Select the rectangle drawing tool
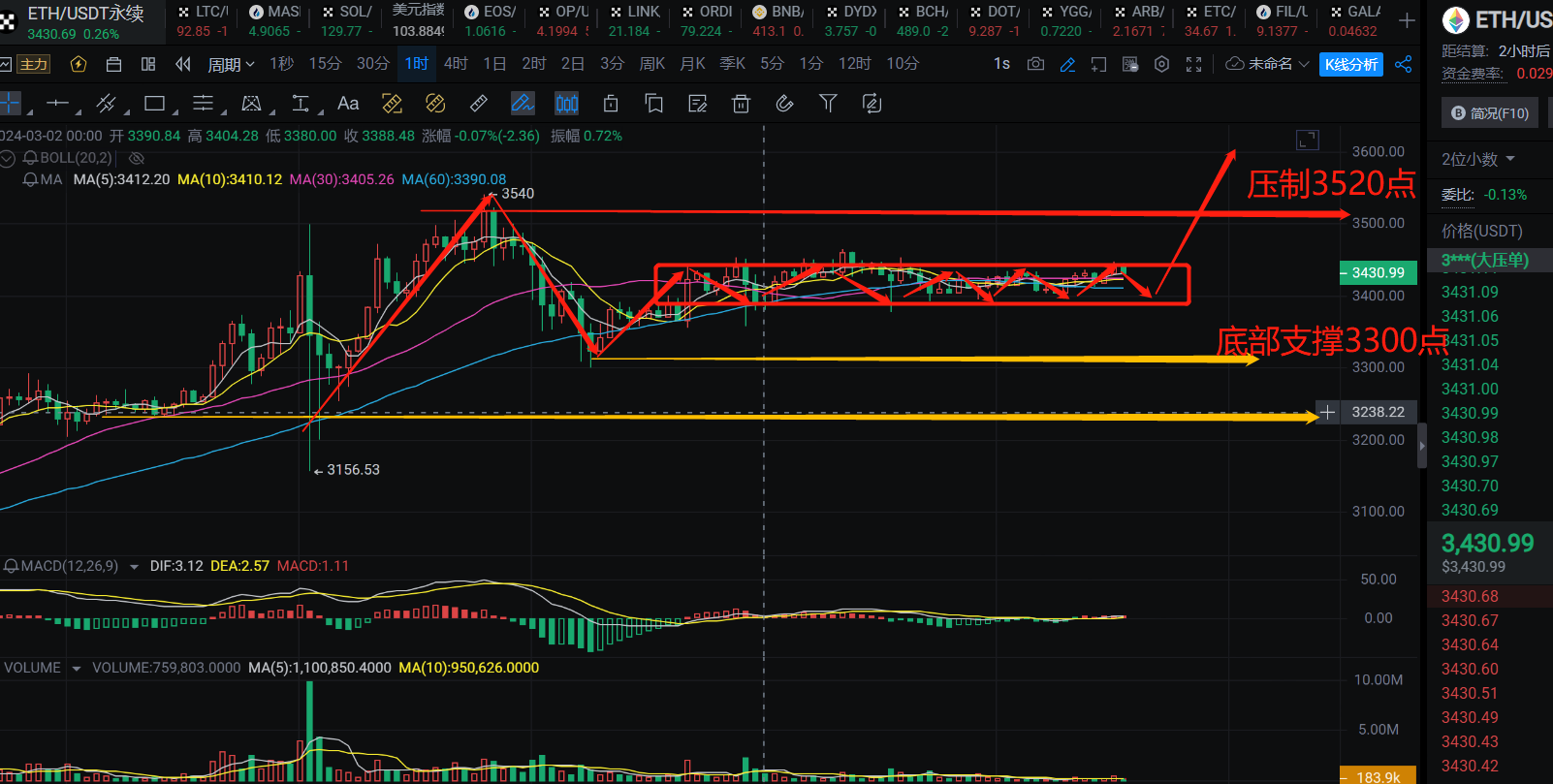The width and height of the screenshot is (1553, 784). pyautogui.click(x=154, y=104)
